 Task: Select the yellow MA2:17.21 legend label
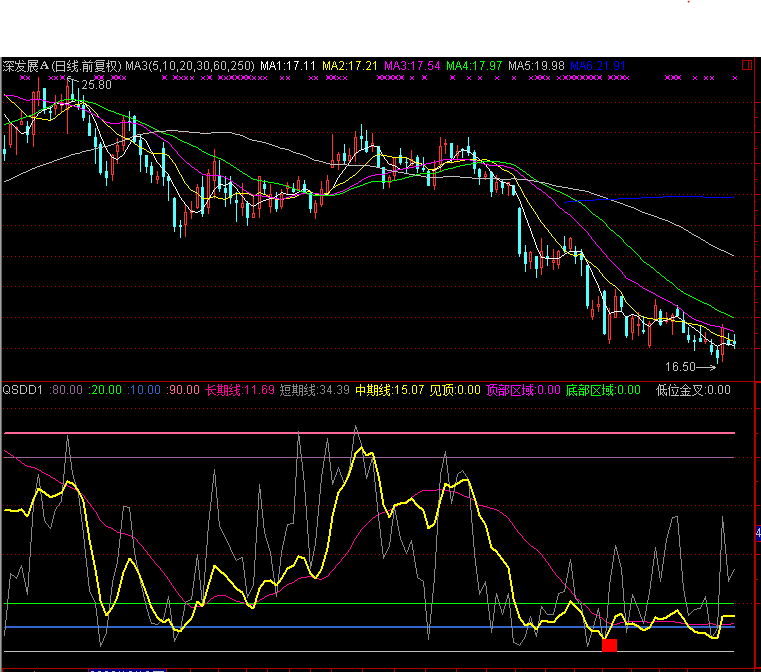(x=349, y=66)
